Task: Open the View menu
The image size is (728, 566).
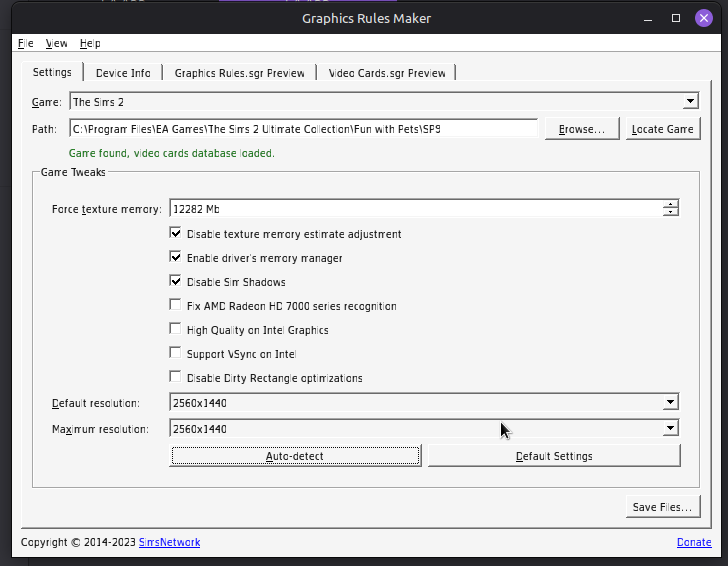Action: pos(56,43)
